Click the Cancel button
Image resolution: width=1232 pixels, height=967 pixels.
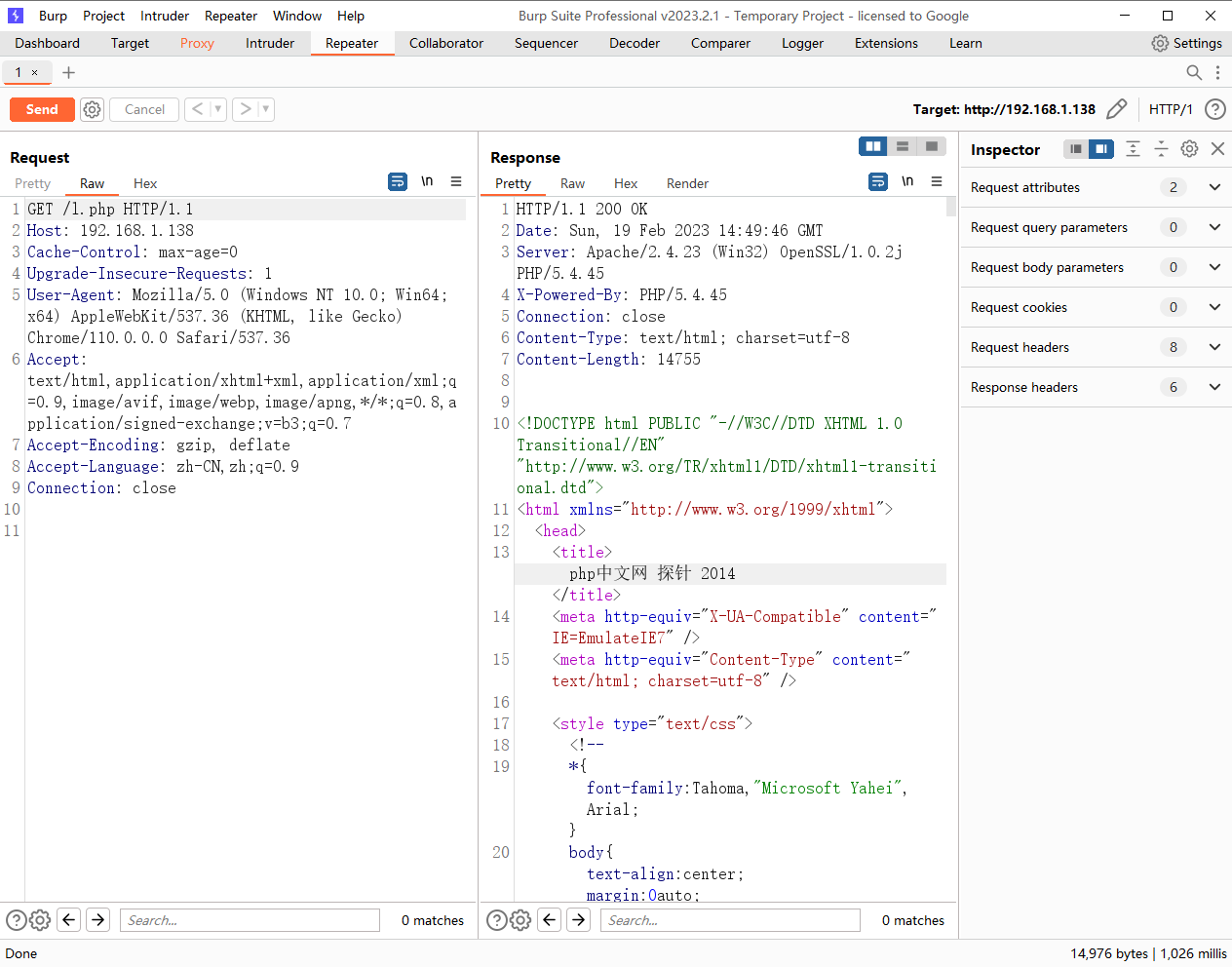pyautogui.click(x=144, y=109)
